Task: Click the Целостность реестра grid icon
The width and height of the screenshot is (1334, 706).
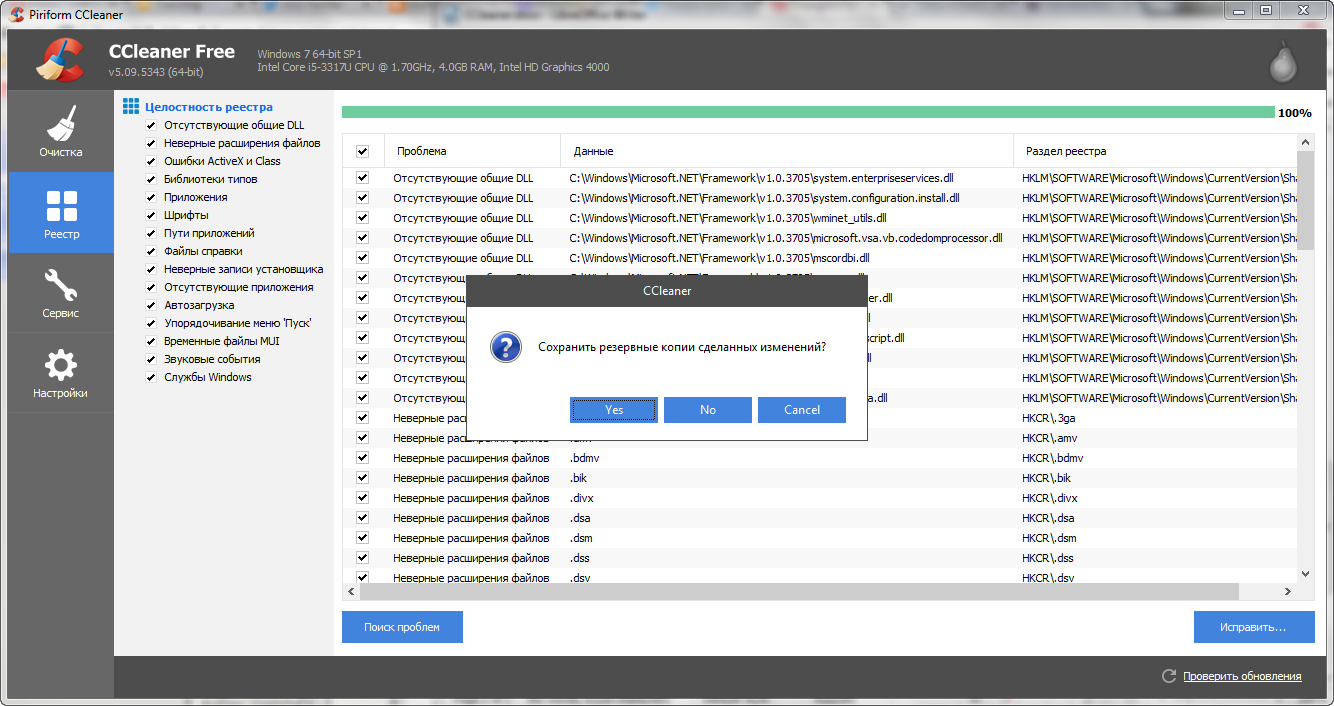Action: click(x=131, y=106)
